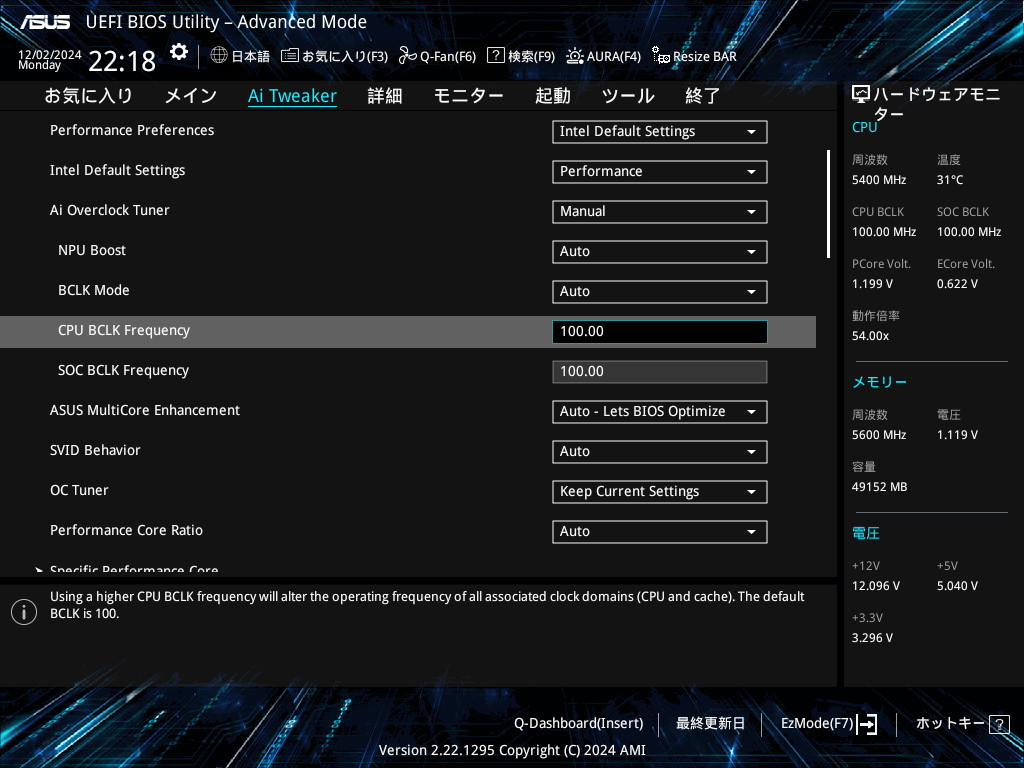This screenshot has height=768, width=1024.
Task: Click the hardware monitor screen icon
Action: click(x=861, y=95)
